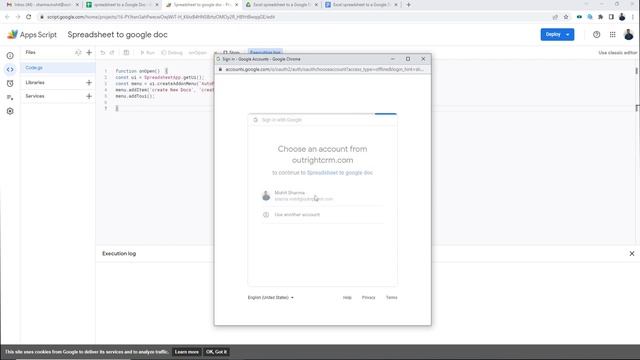This screenshot has width=640, height=360.
Task: Open the Executions list icon
Action: coord(10,97)
